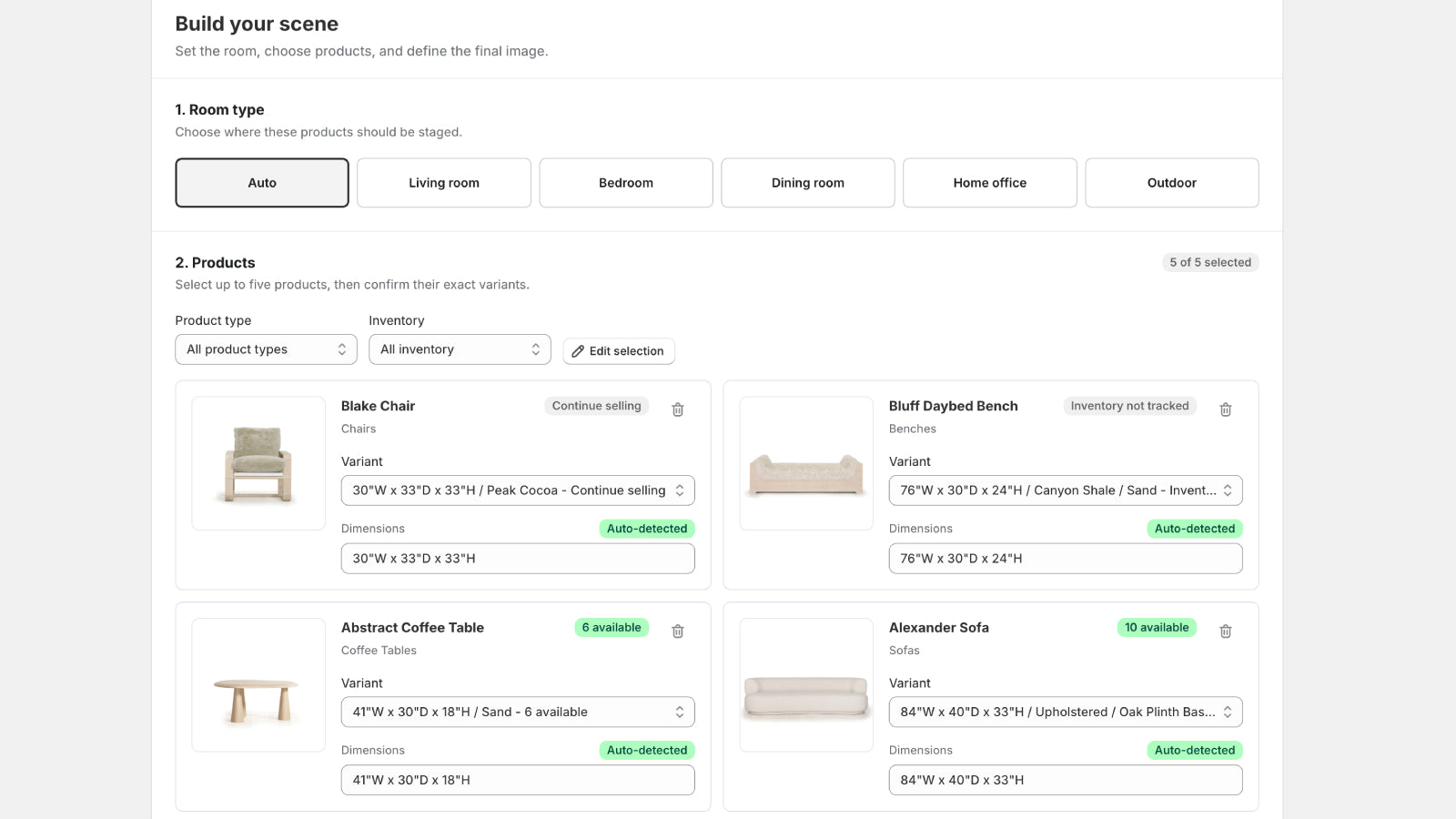This screenshot has height=819, width=1456.
Task: Set room type to Dining room
Action: coord(808,183)
